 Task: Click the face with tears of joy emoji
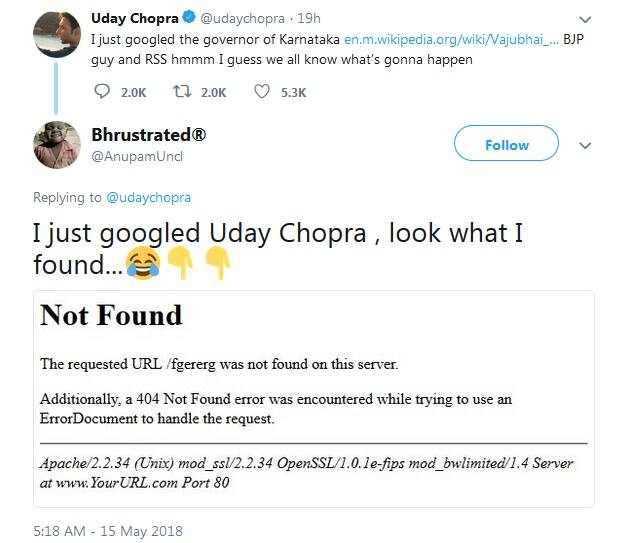(144, 265)
